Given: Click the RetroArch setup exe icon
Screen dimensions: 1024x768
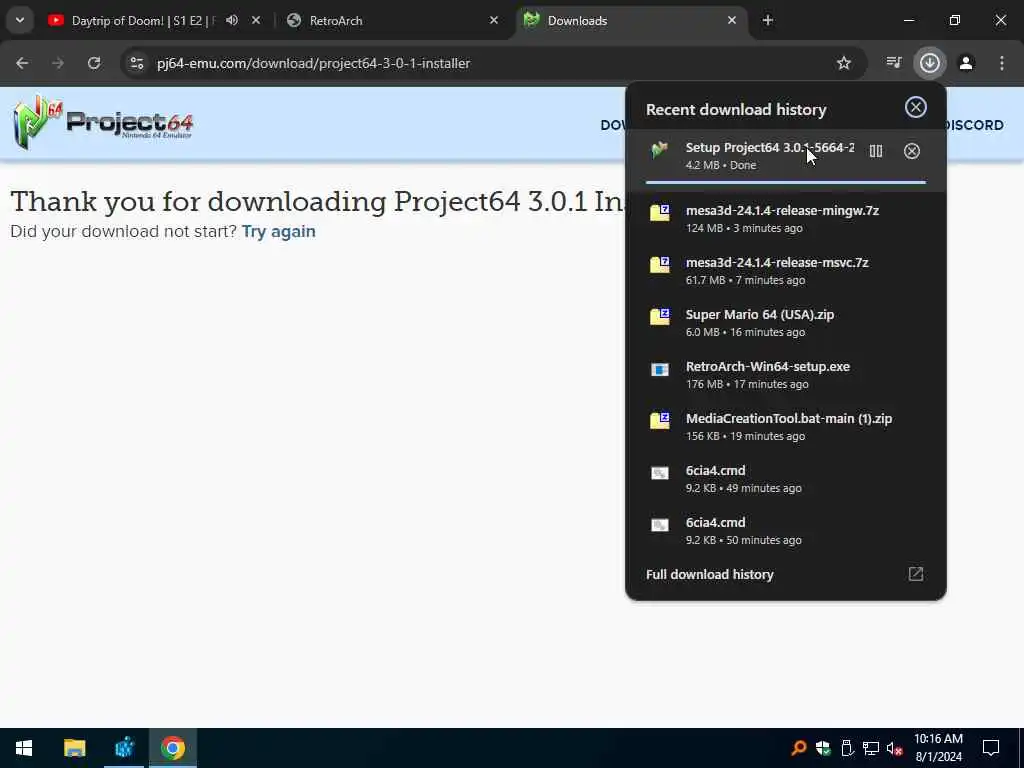Looking at the screenshot, I should pyautogui.click(x=660, y=370).
